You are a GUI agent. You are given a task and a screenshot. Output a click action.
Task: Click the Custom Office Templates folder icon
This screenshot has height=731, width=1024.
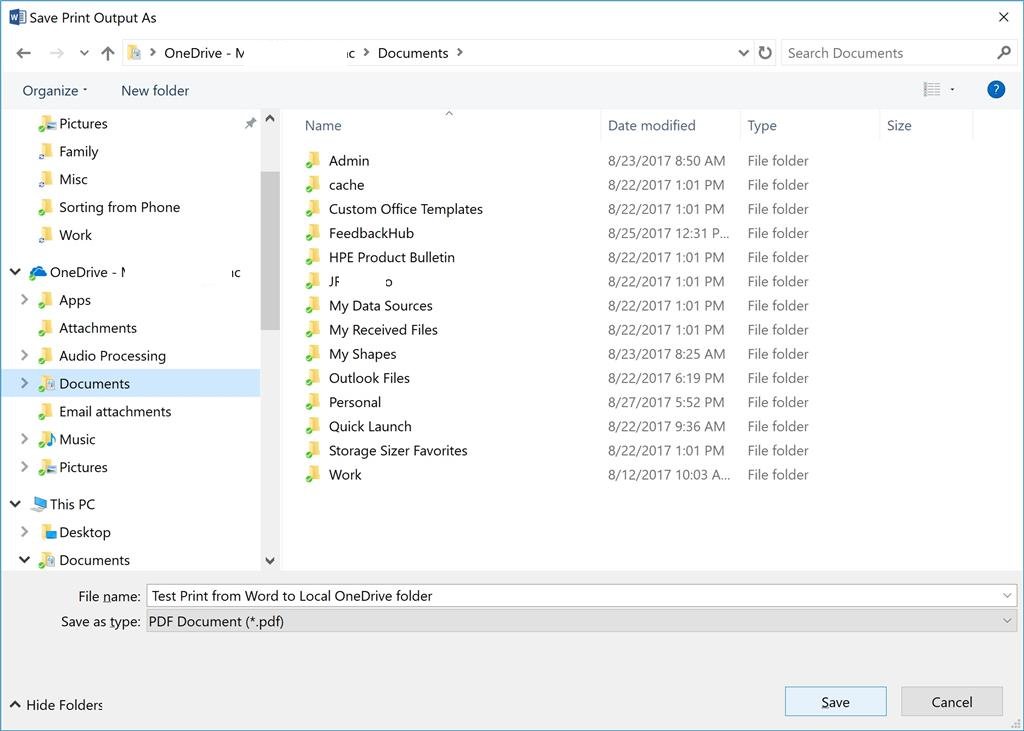tap(313, 208)
